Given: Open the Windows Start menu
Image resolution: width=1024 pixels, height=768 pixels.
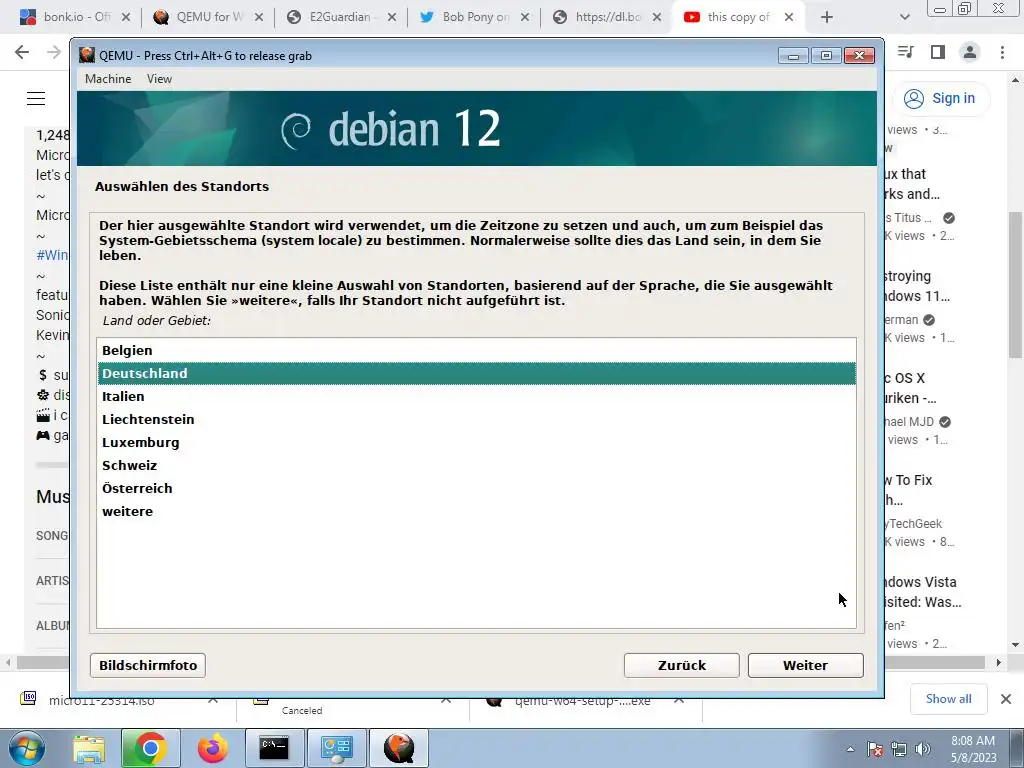Looking at the screenshot, I should 27,748.
